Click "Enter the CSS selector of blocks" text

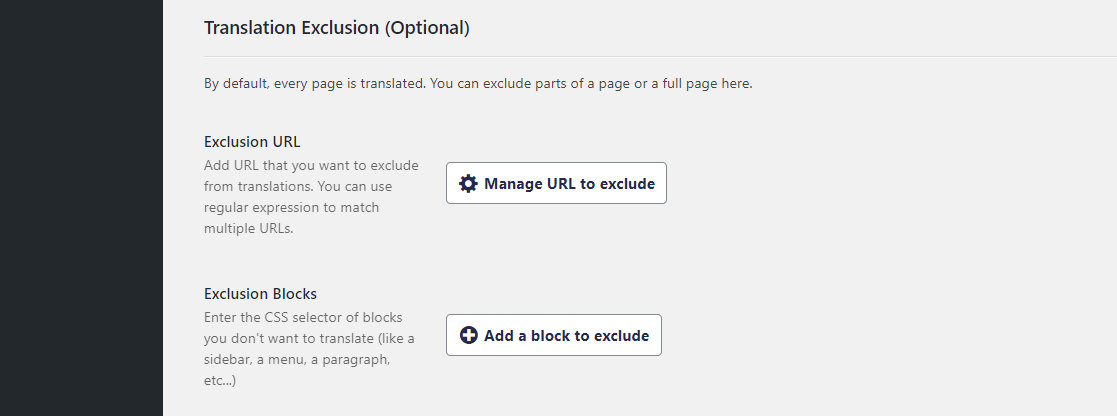coord(306,317)
